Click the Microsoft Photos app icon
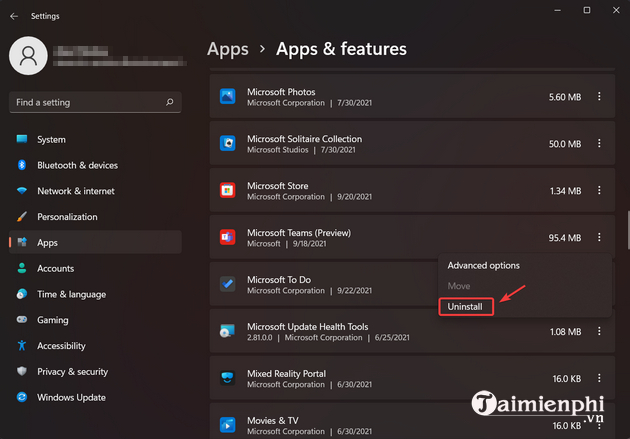 [227, 96]
